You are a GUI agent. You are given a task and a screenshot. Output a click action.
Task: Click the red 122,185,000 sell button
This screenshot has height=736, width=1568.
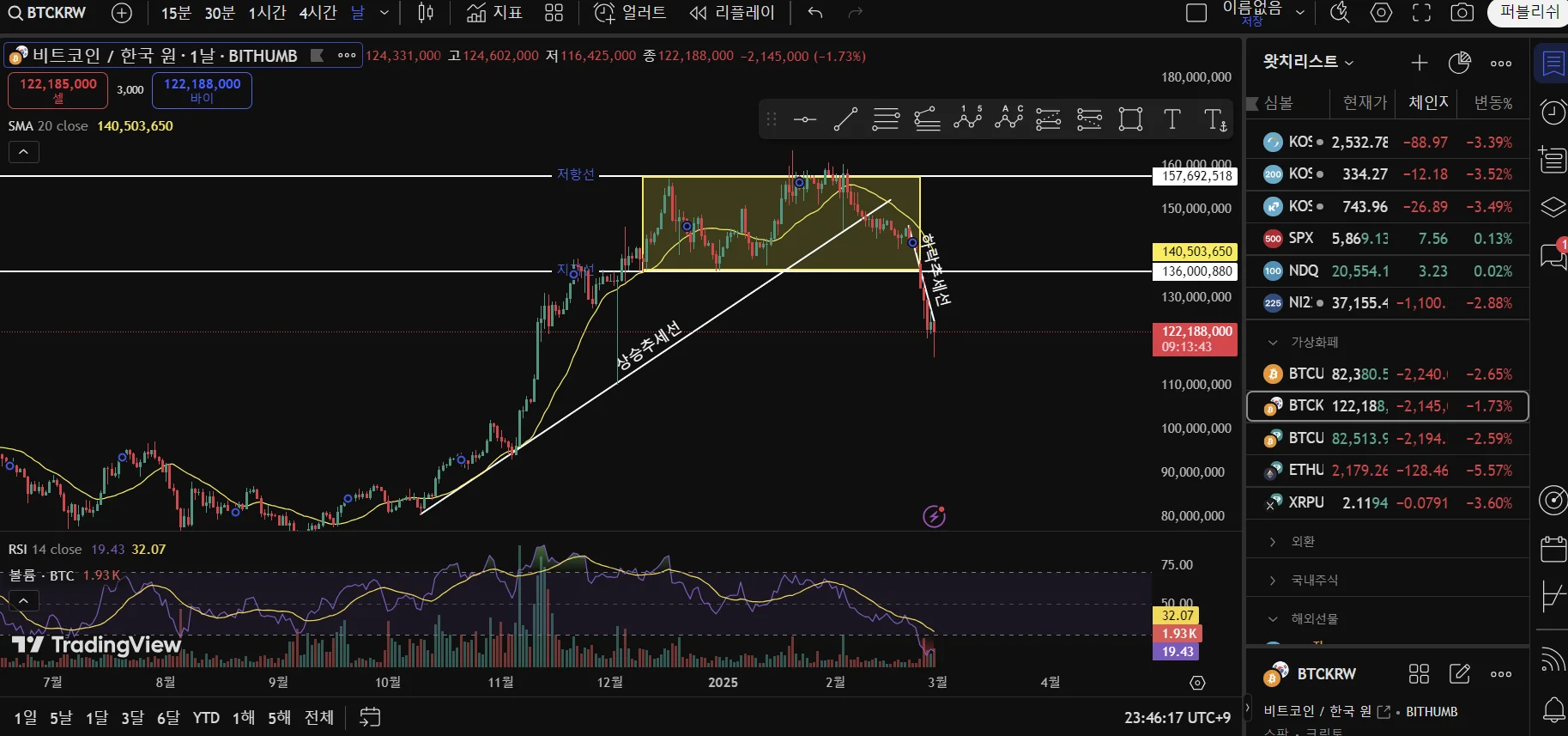(x=58, y=90)
